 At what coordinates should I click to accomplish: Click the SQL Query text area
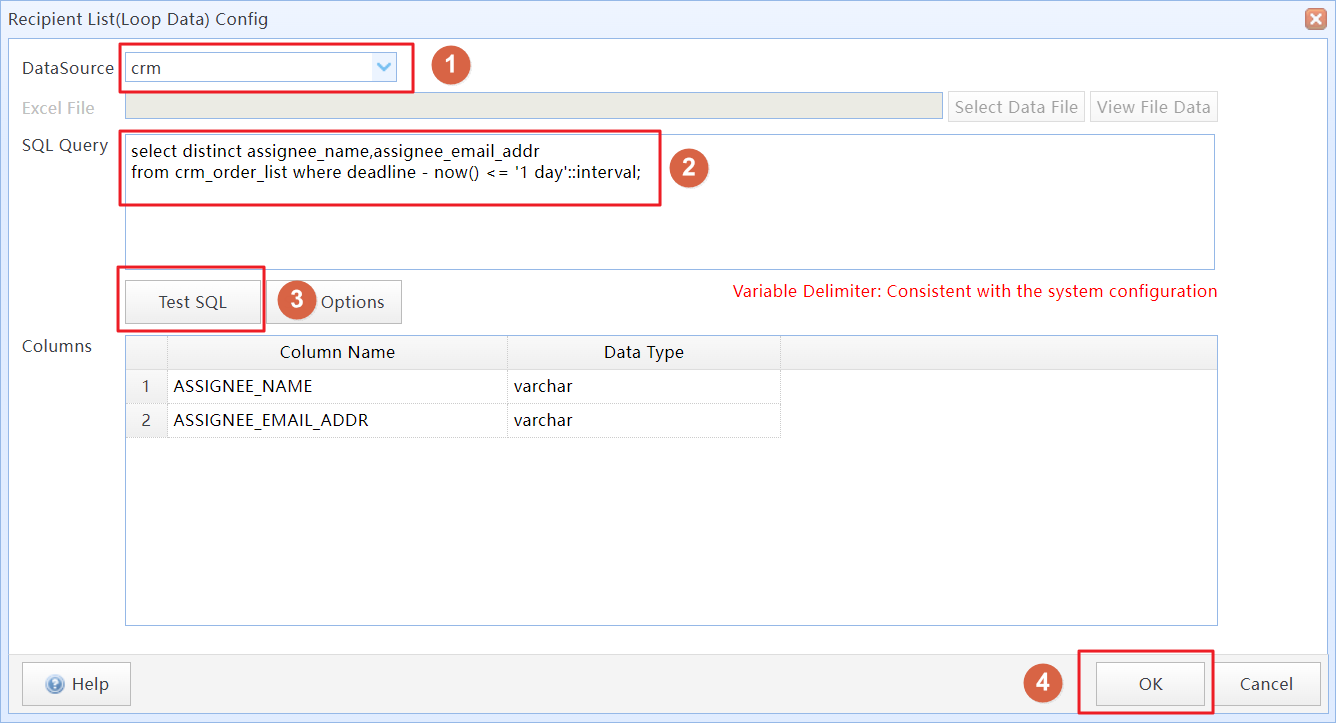point(669,202)
